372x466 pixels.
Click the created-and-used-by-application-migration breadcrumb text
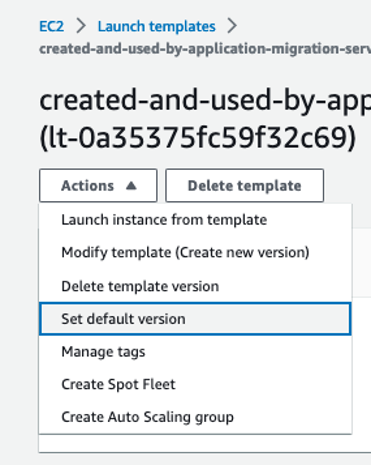205,49
